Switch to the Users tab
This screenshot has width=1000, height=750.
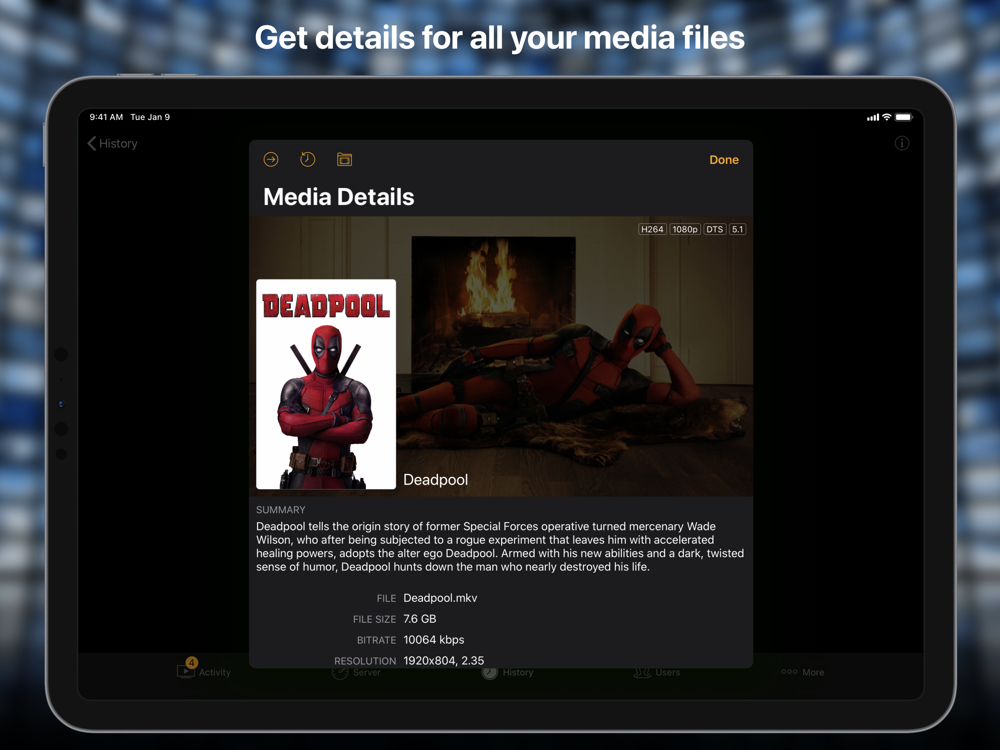pos(657,672)
